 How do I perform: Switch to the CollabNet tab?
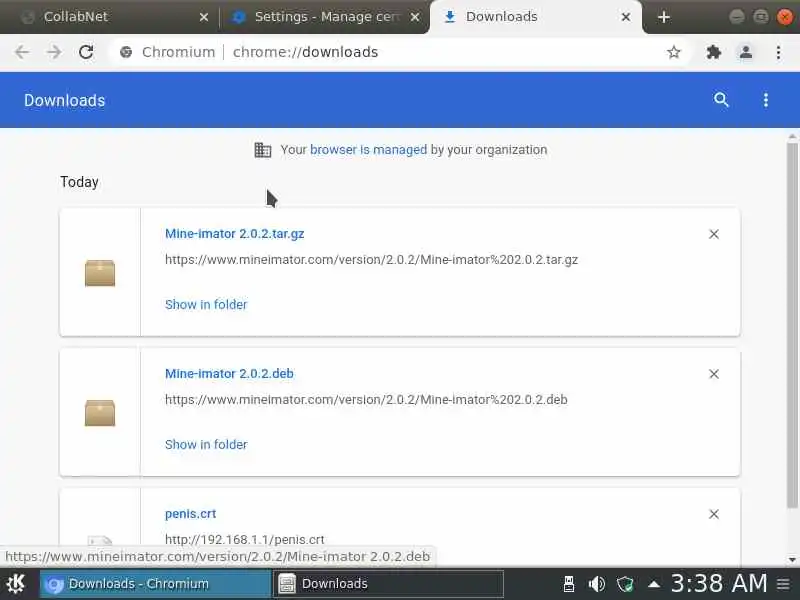pos(110,17)
